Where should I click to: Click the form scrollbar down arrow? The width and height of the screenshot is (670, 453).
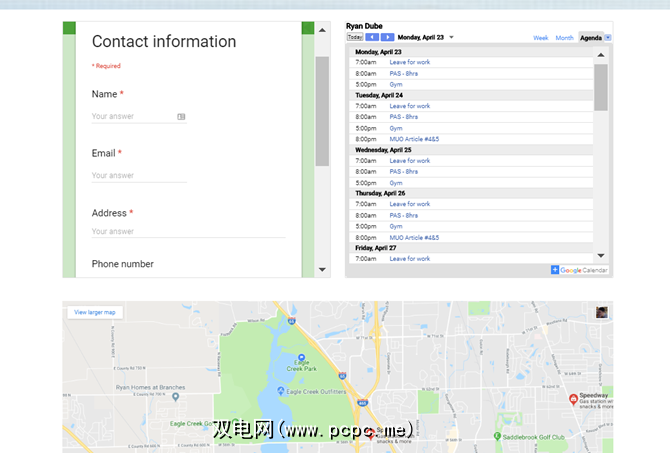tap(322, 270)
